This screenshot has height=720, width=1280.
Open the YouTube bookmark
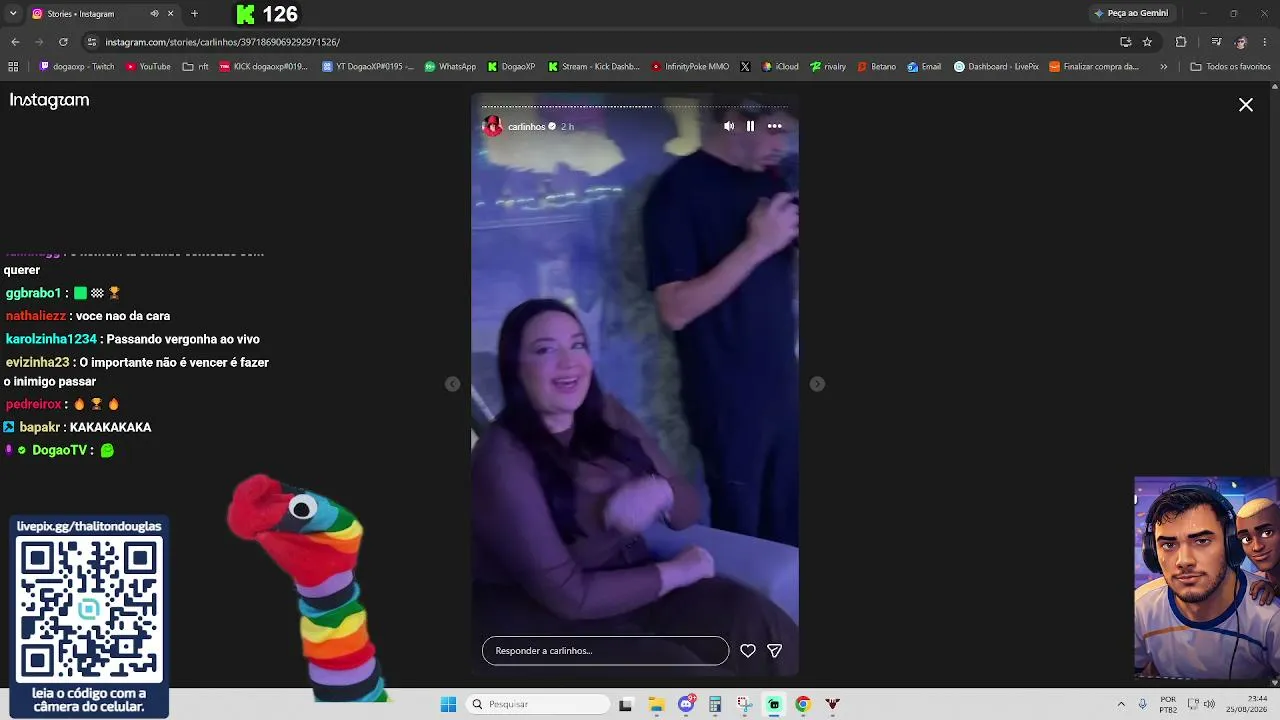[x=148, y=67]
